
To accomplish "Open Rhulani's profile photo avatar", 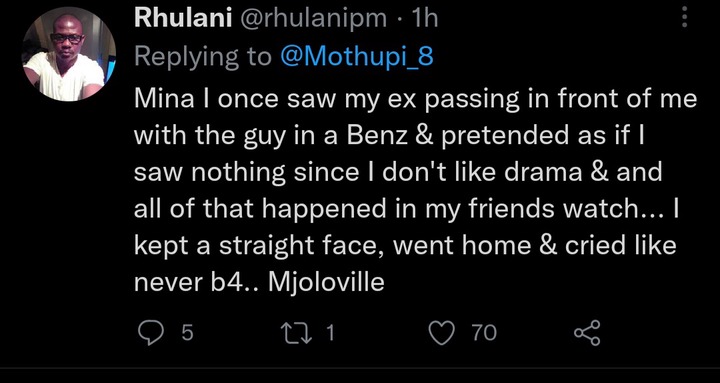I will 69,54.
